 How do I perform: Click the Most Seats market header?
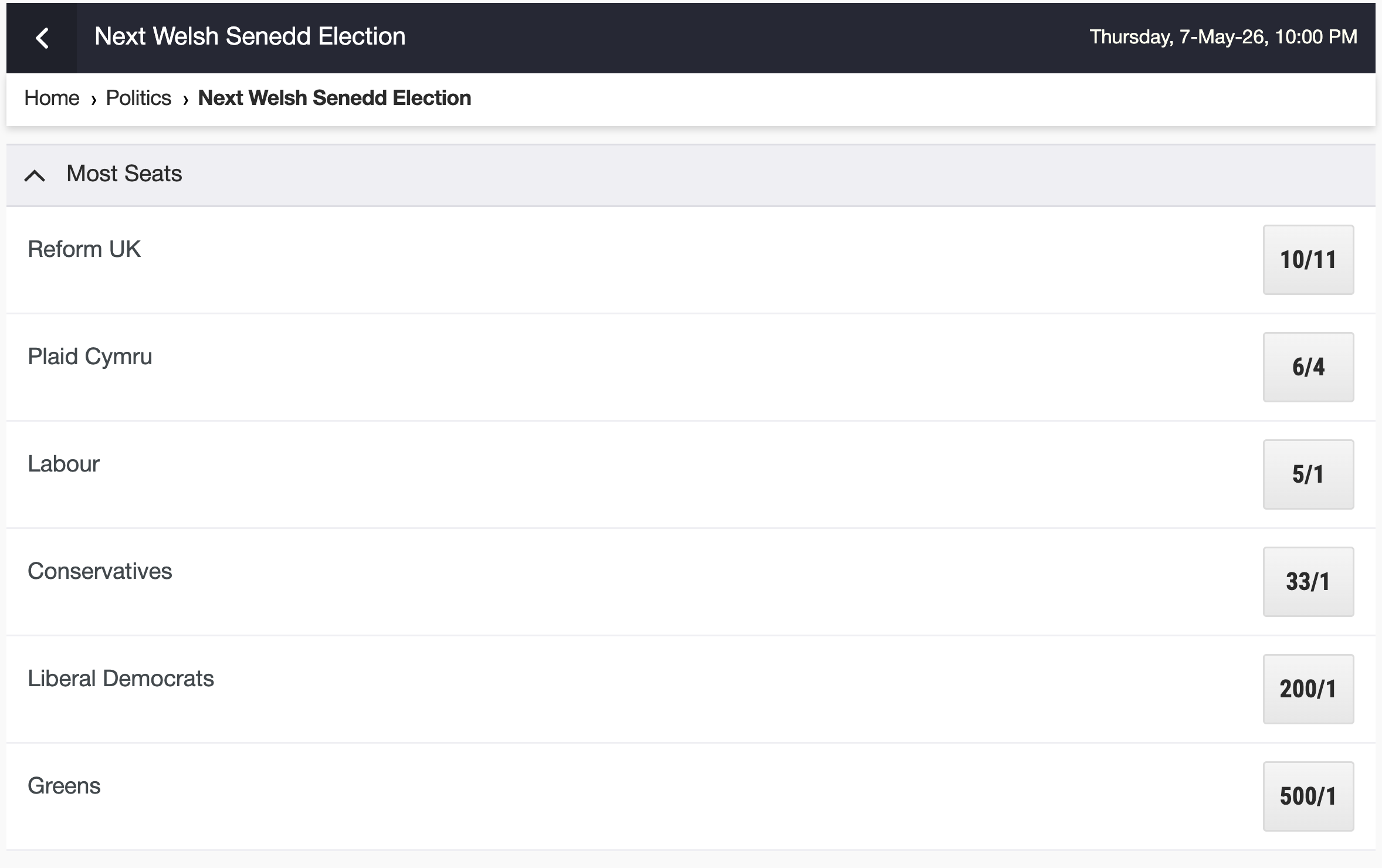[124, 174]
